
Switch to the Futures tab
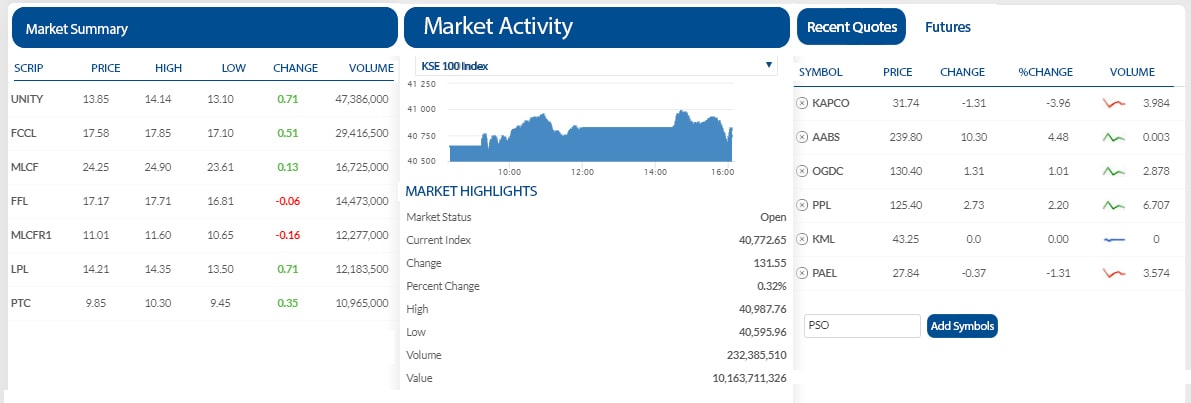coord(947,27)
